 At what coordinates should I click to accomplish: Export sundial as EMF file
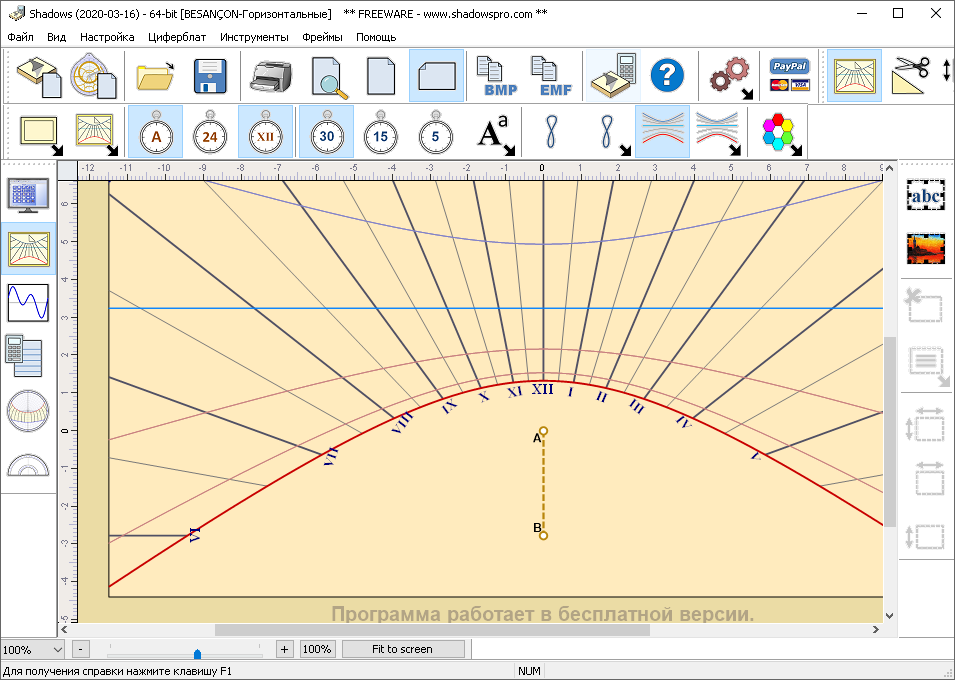(551, 76)
